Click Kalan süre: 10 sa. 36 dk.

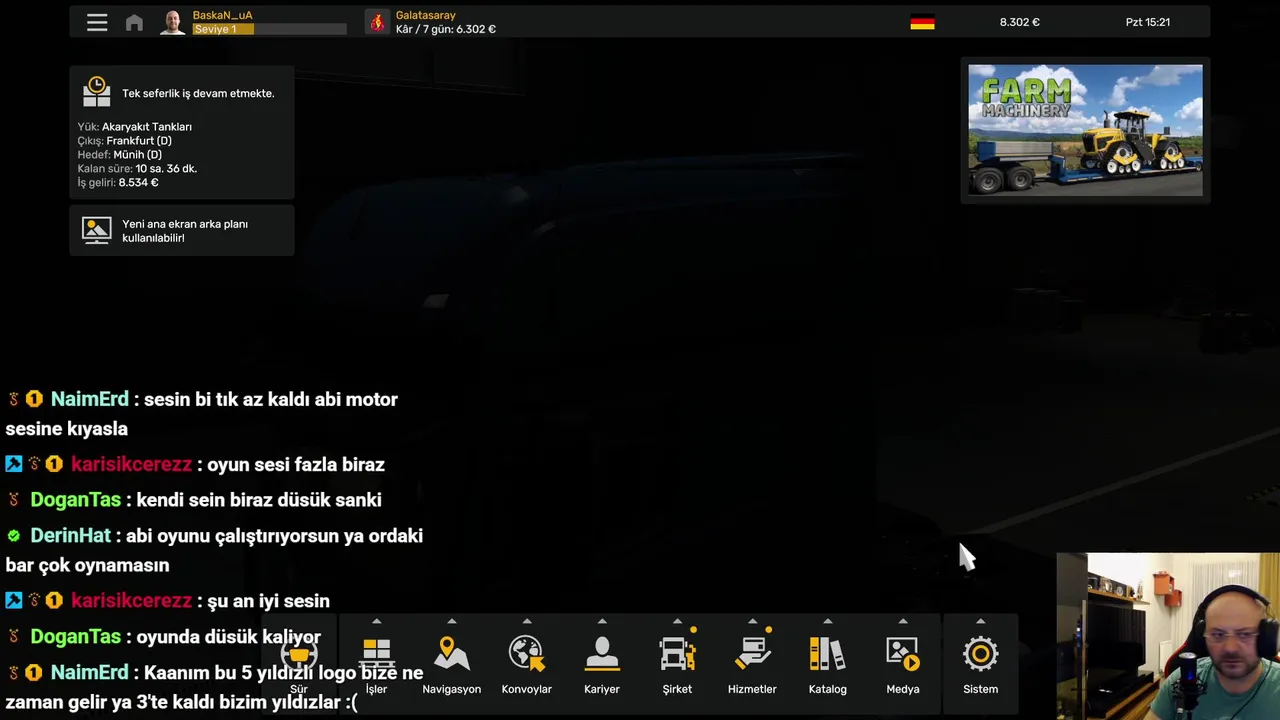137,169
